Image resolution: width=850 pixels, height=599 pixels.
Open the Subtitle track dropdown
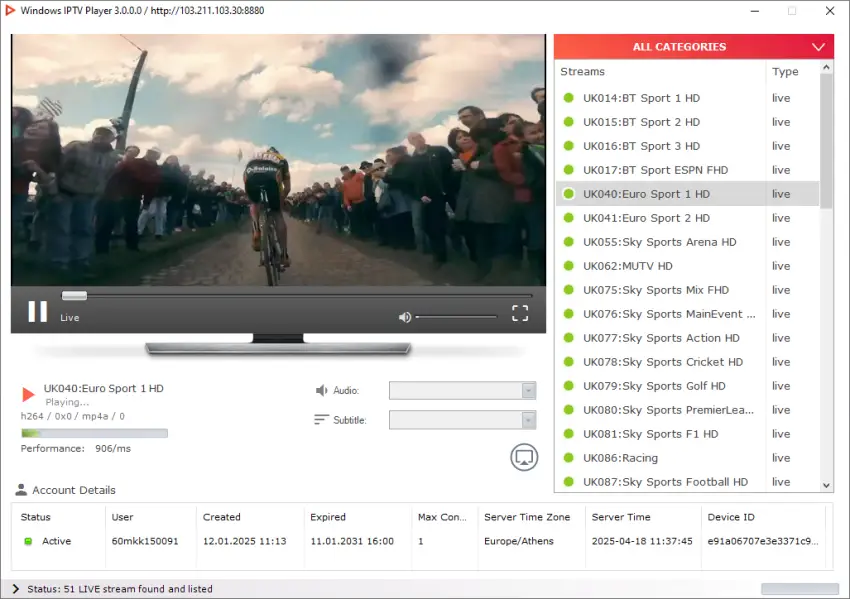[462, 420]
